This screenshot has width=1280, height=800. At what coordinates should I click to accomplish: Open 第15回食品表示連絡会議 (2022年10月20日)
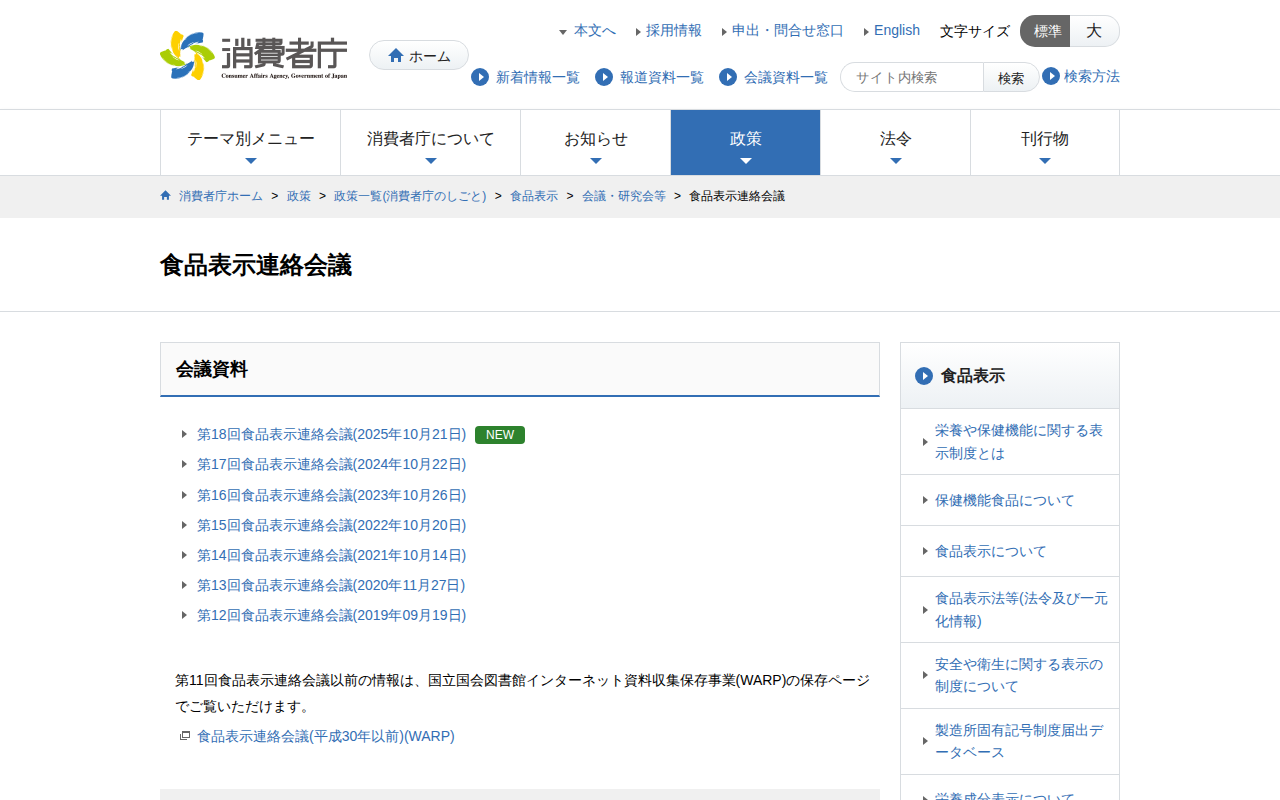click(332, 525)
